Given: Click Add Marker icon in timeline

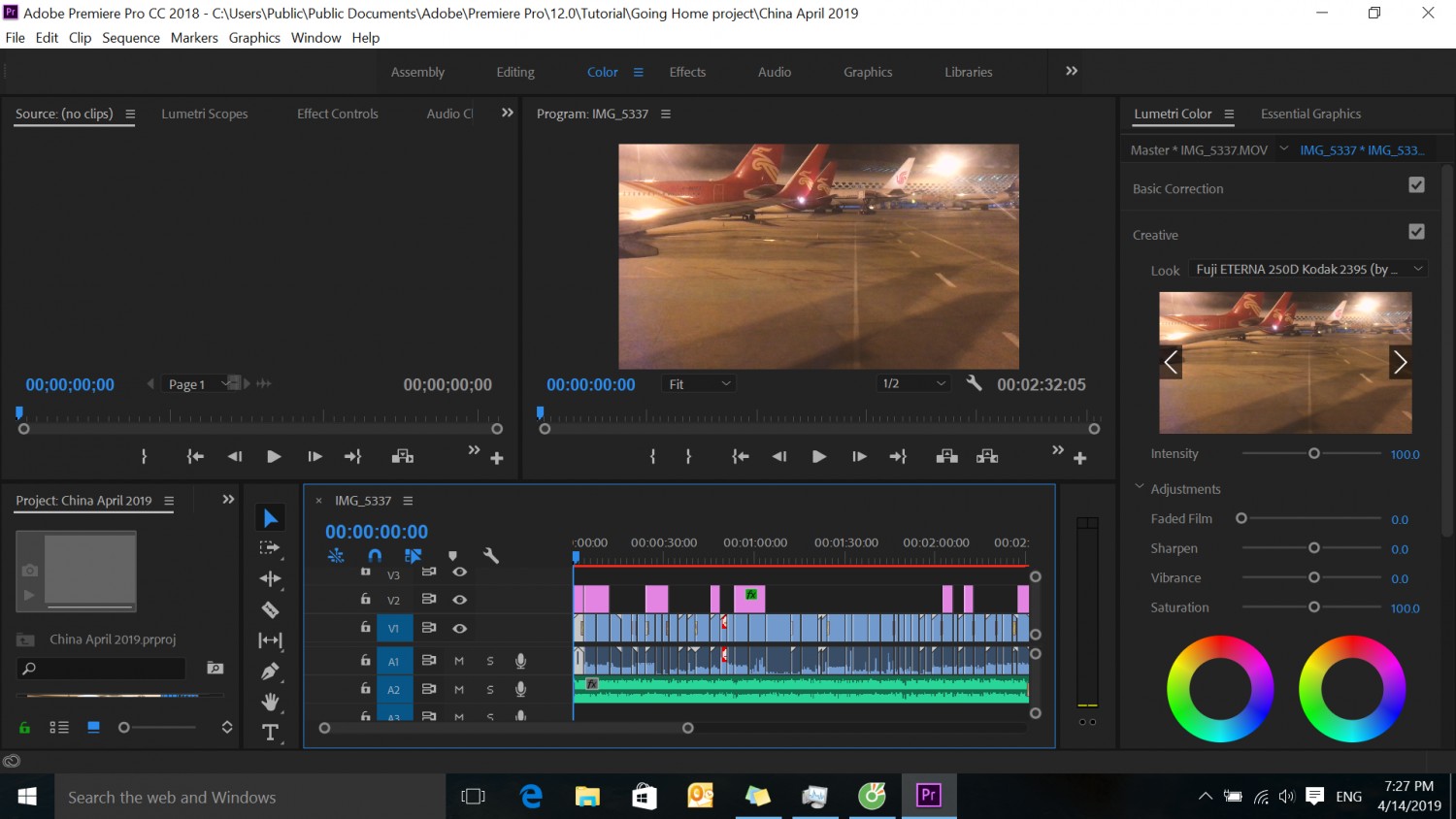Looking at the screenshot, I should [452, 556].
